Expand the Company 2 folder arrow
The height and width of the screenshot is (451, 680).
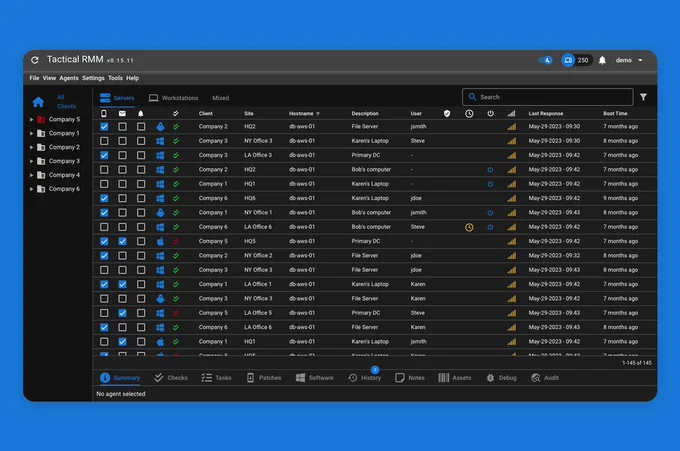click(x=31, y=147)
